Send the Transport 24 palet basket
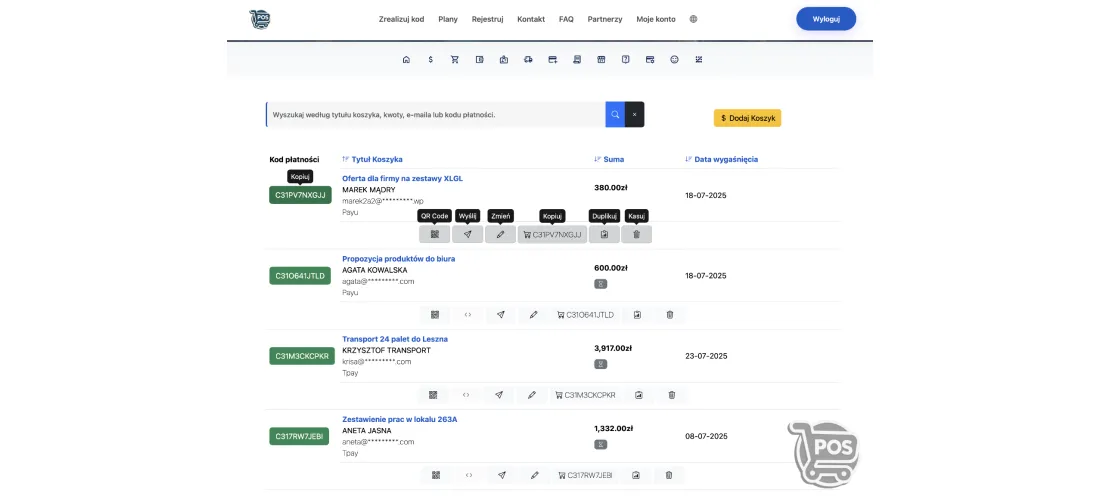 [499, 395]
